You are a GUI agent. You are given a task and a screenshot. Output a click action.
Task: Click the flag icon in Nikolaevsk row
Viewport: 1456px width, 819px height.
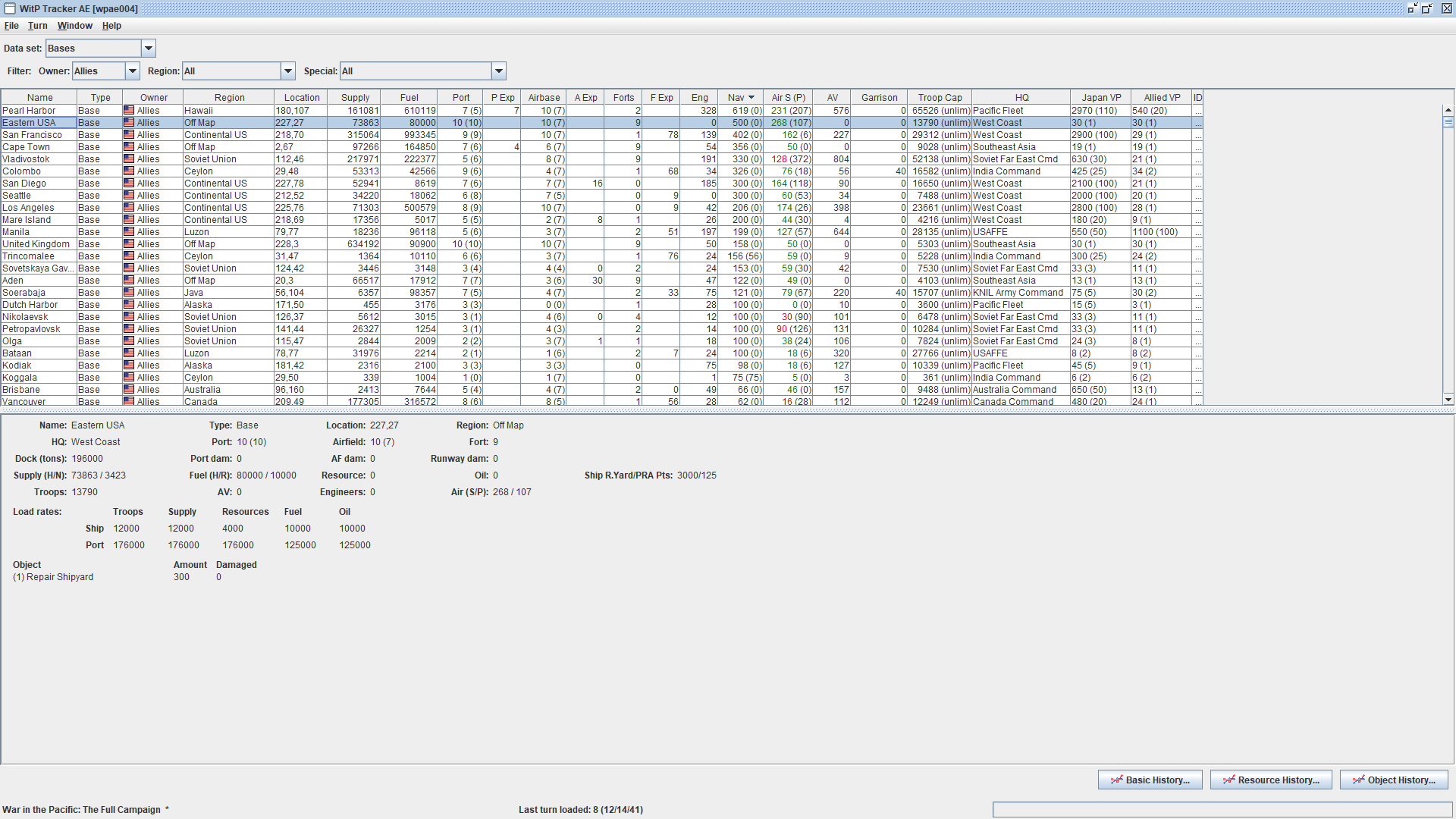point(129,317)
